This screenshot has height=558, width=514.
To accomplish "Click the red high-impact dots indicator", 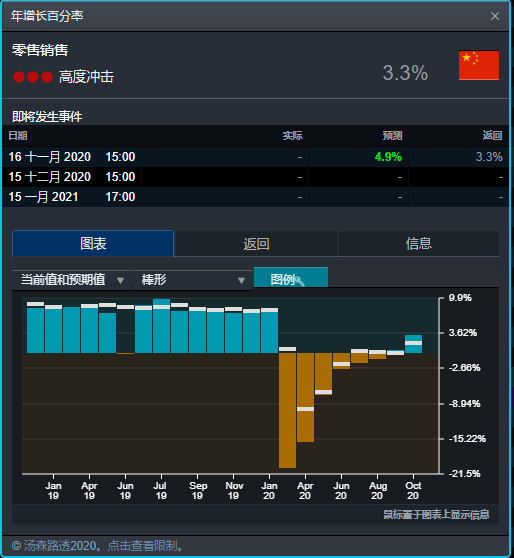I will click(x=33, y=77).
